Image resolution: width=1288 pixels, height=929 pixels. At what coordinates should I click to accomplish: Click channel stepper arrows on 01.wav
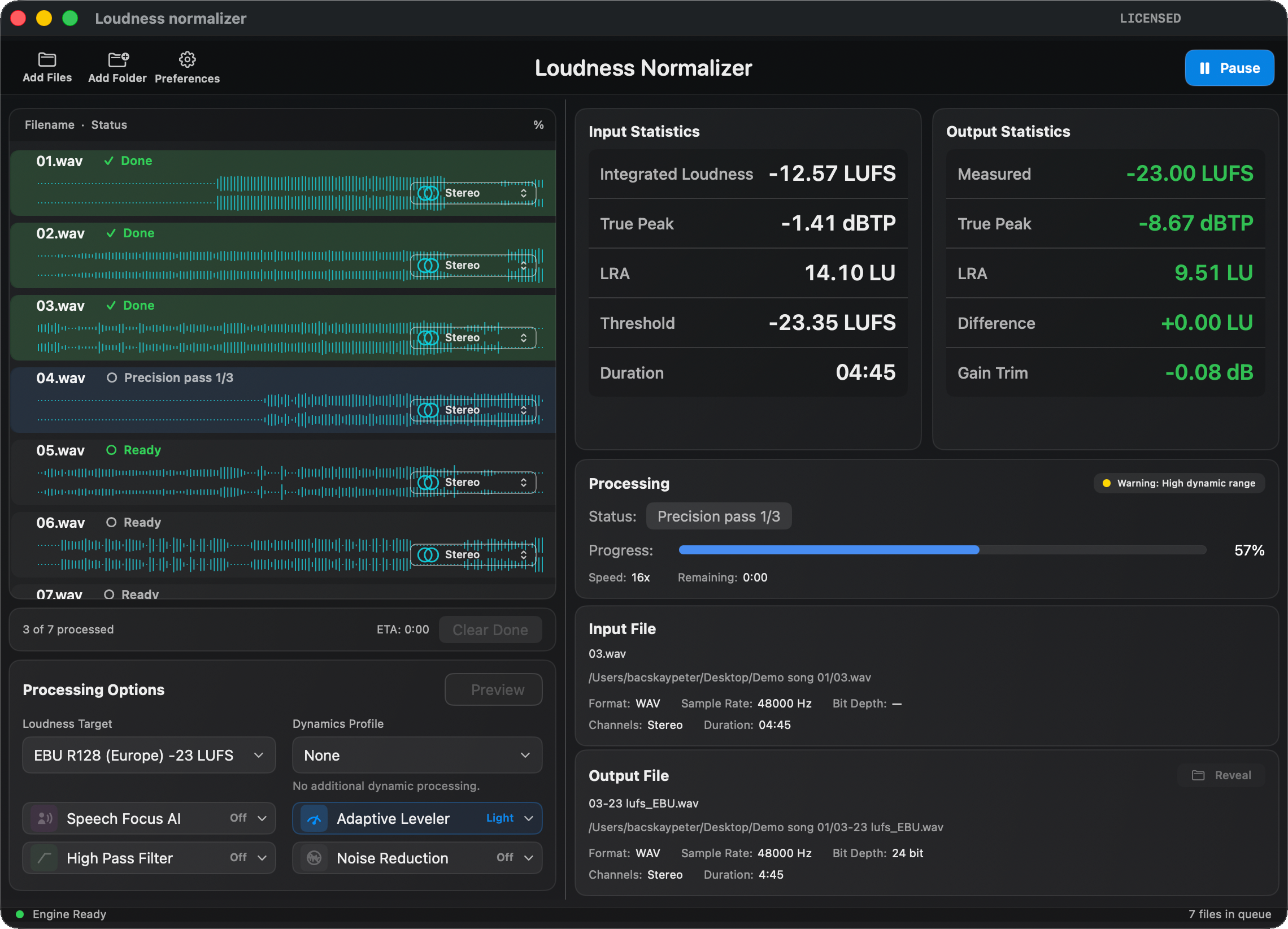click(523, 193)
